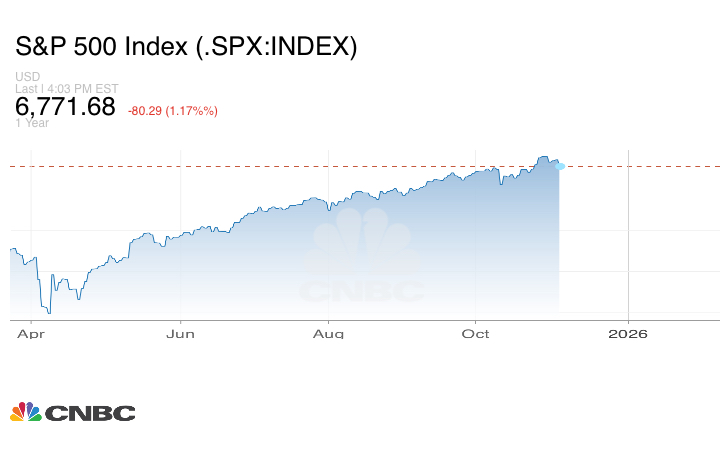720x450 pixels.
Task: Click the CNBC wordmark beside the peacock logo
Action: pos(89,413)
